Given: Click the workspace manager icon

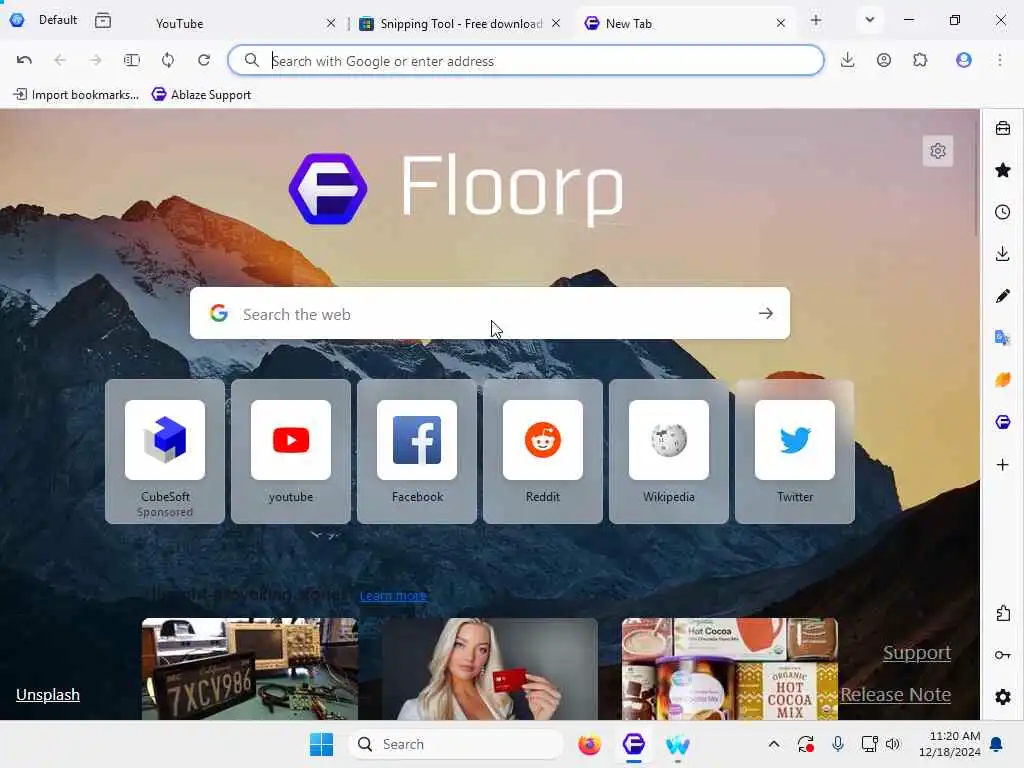Looking at the screenshot, I should click(x=103, y=20).
